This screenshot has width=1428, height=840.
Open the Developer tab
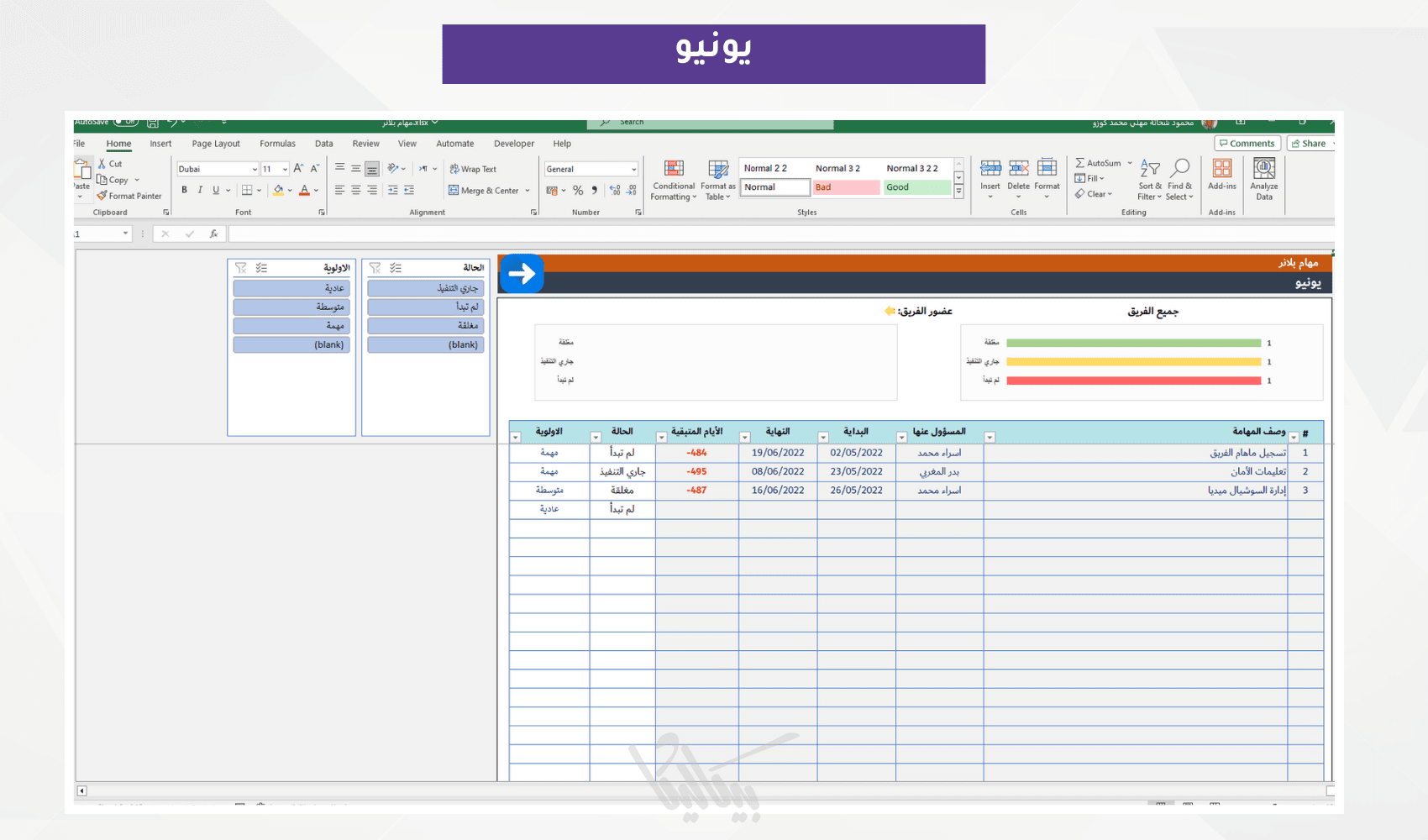[514, 144]
